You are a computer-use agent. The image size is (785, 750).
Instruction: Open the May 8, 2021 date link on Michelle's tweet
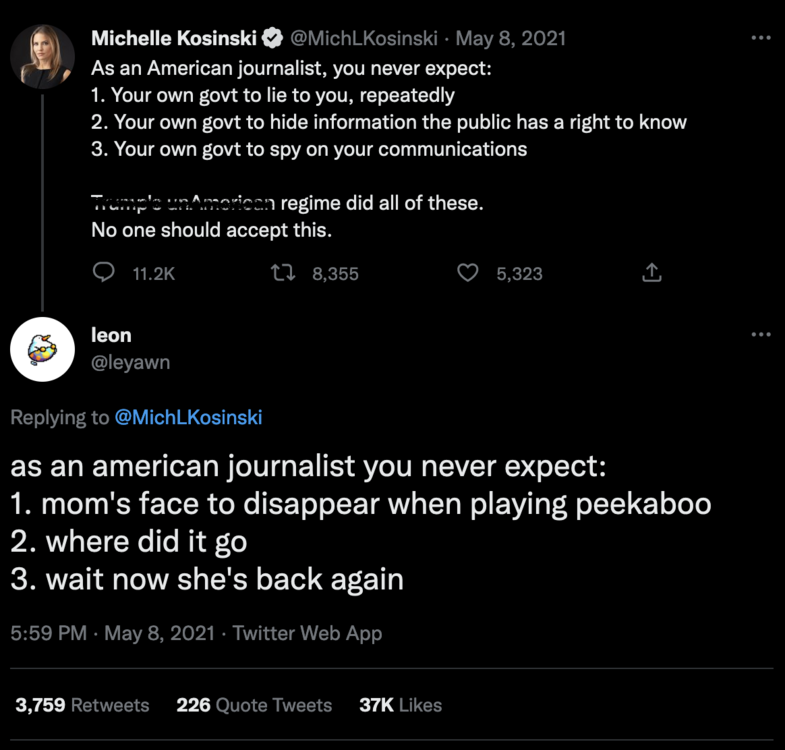(x=511, y=39)
